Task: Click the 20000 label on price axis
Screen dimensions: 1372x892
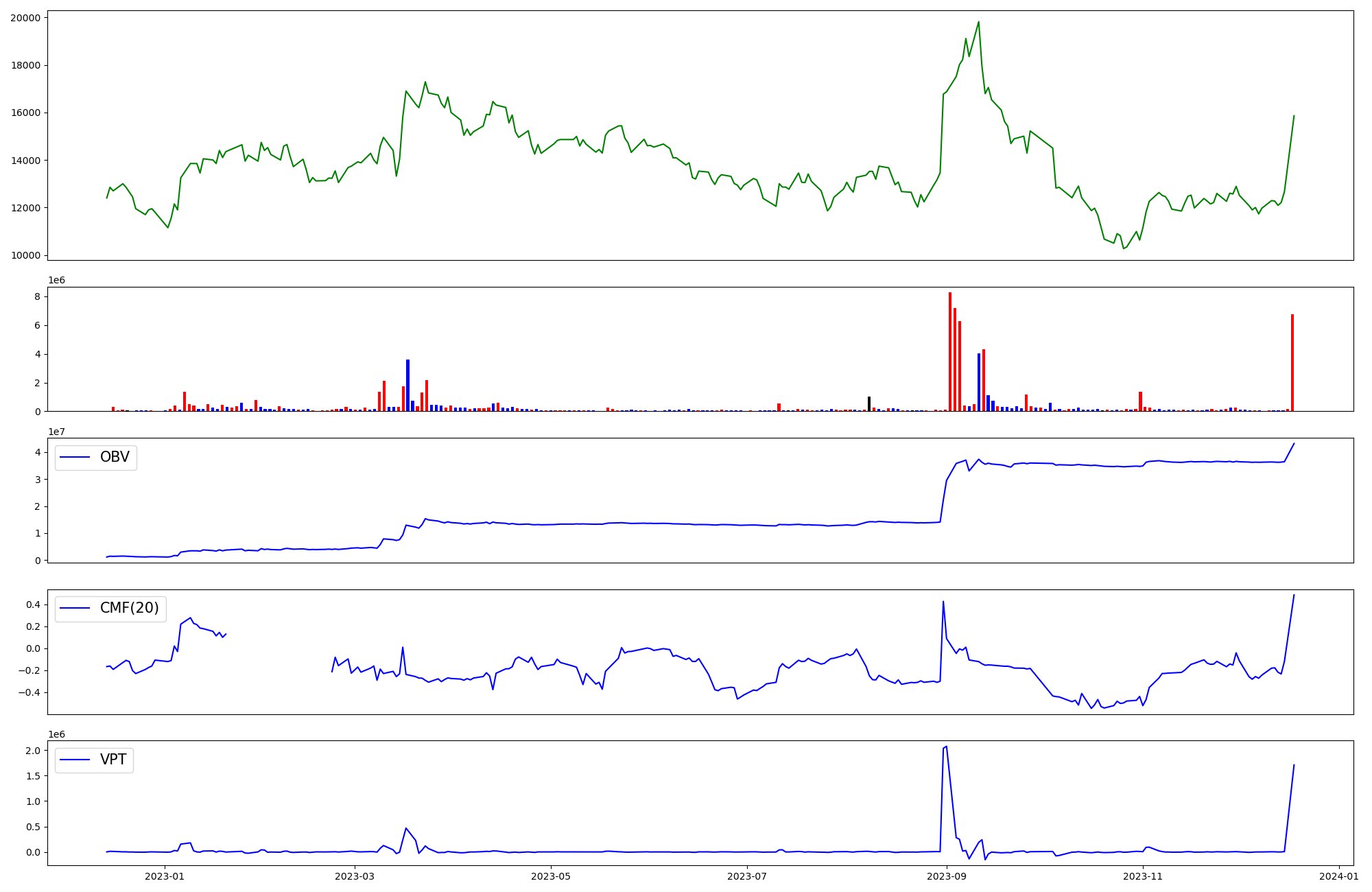Action: coord(25,18)
